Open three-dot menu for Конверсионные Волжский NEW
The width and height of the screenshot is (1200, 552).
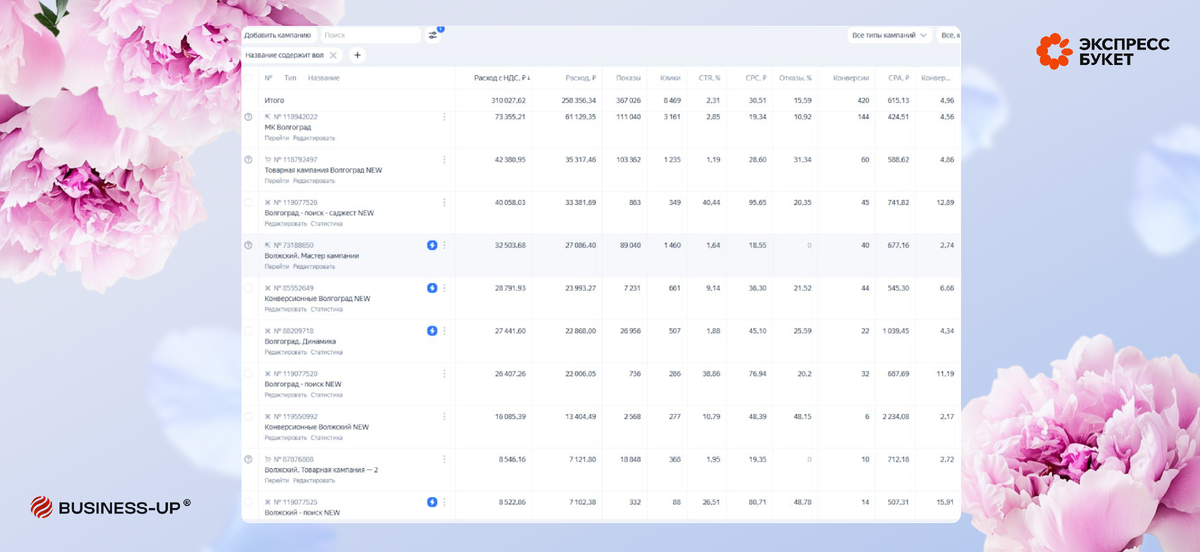pos(444,416)
